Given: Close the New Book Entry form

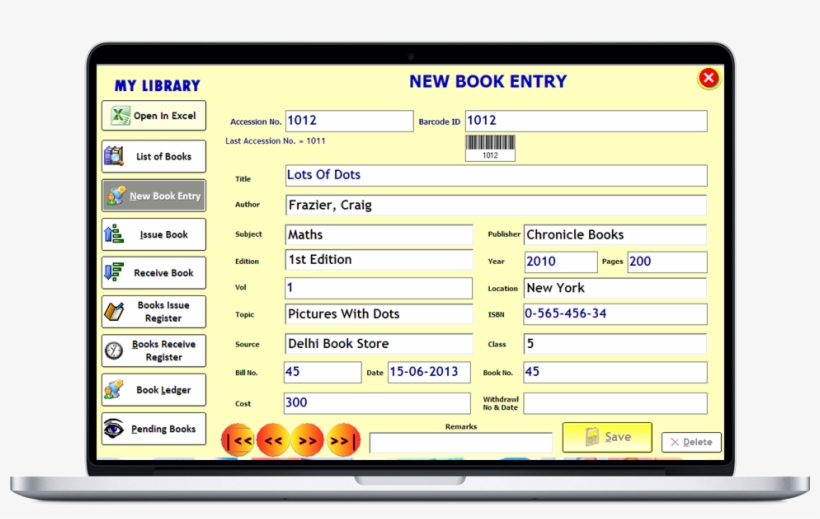Looking at the screenshot, I should (x=709, y=78).
